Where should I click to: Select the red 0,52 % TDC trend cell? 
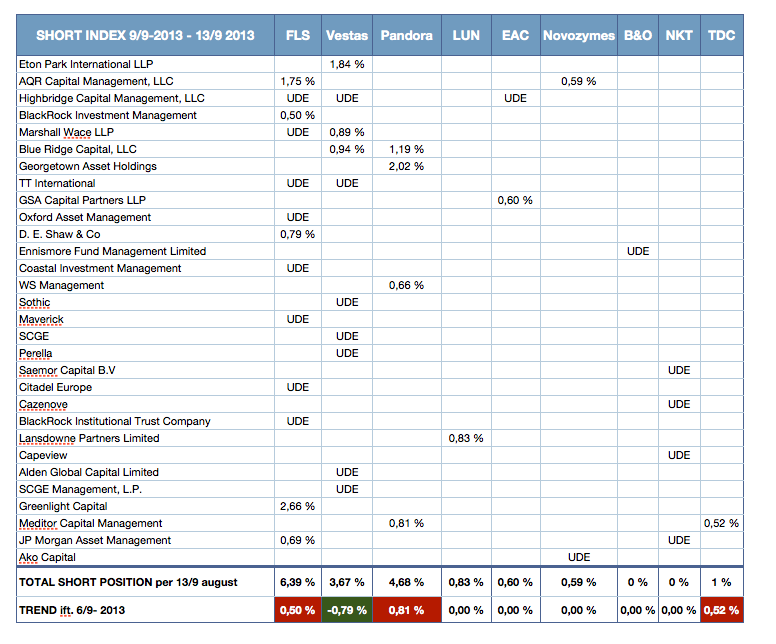click(722, 610)
